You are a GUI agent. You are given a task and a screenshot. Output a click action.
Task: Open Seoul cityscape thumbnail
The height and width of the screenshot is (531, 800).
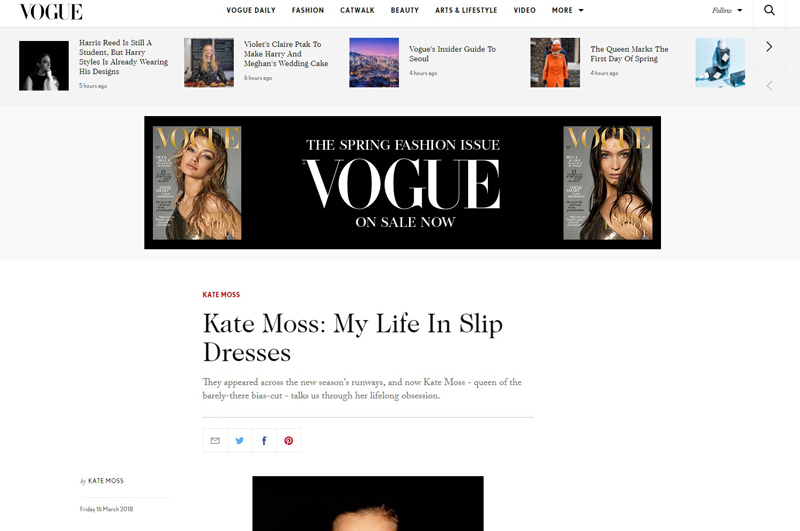click(374, 62)
